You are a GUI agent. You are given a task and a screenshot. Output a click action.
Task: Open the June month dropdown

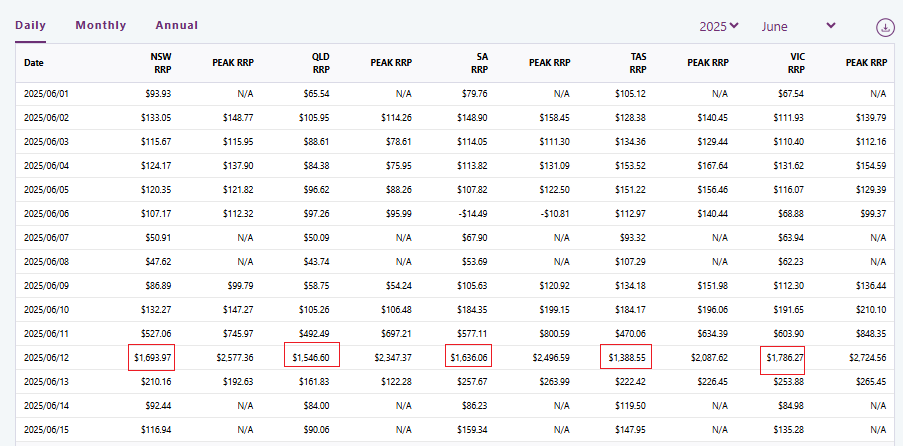[798, 26]
